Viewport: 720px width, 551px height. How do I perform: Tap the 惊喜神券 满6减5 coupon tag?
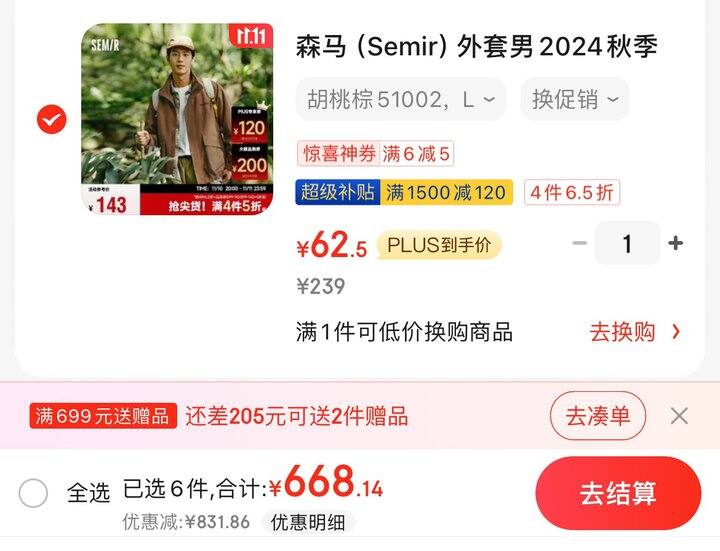pyautogui.click(x=376, y=153)
